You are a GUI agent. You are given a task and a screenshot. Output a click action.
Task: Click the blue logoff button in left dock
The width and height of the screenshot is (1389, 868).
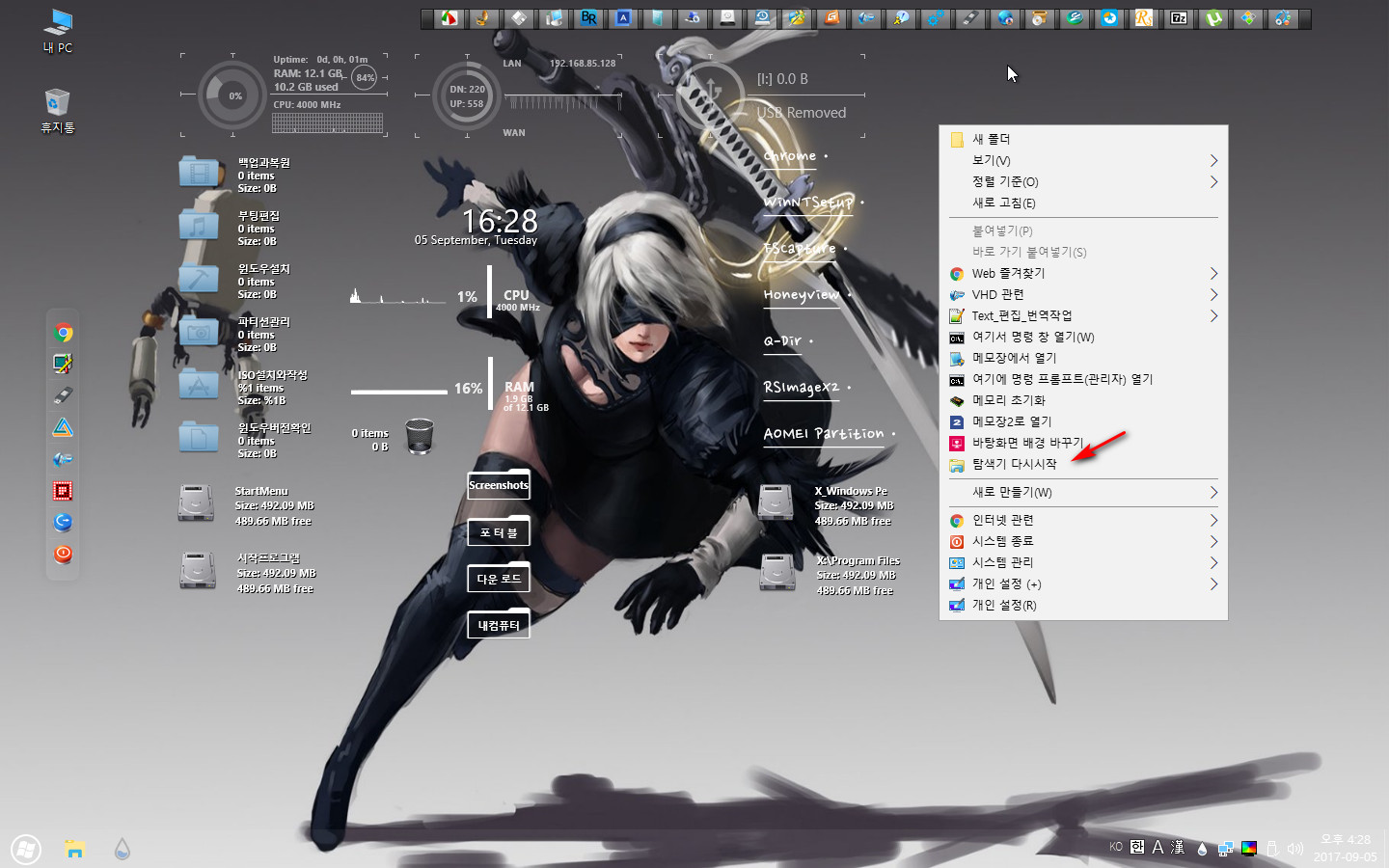pos(63,522)
